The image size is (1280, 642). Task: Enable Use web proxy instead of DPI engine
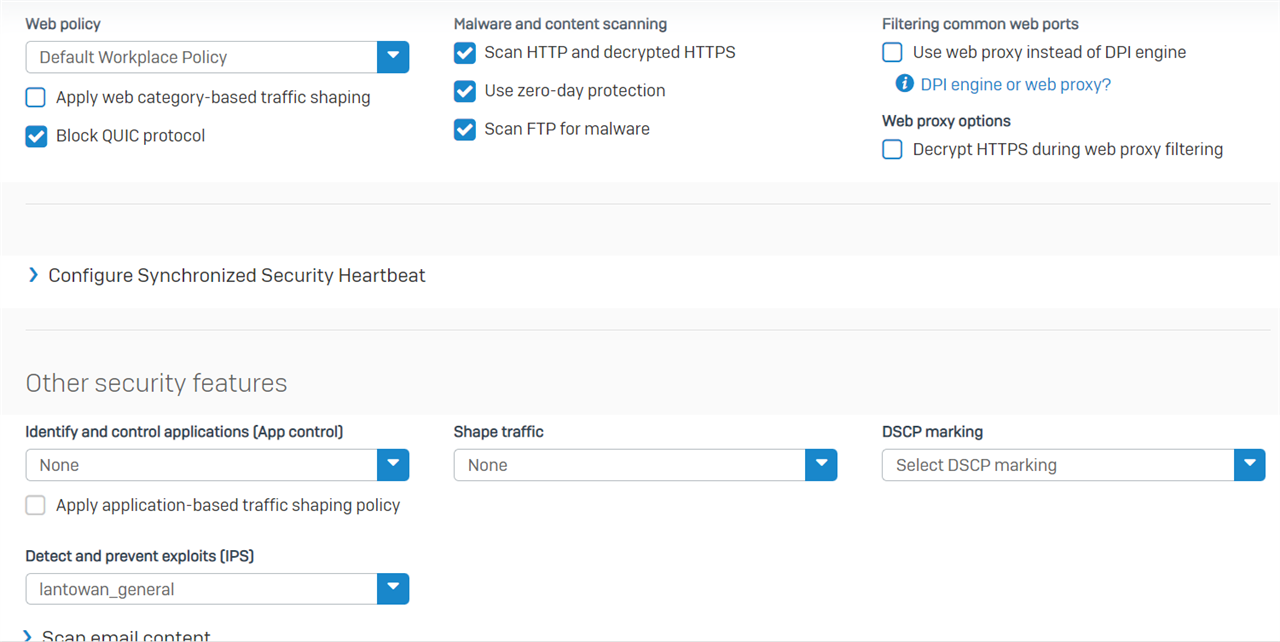[892, 53]
